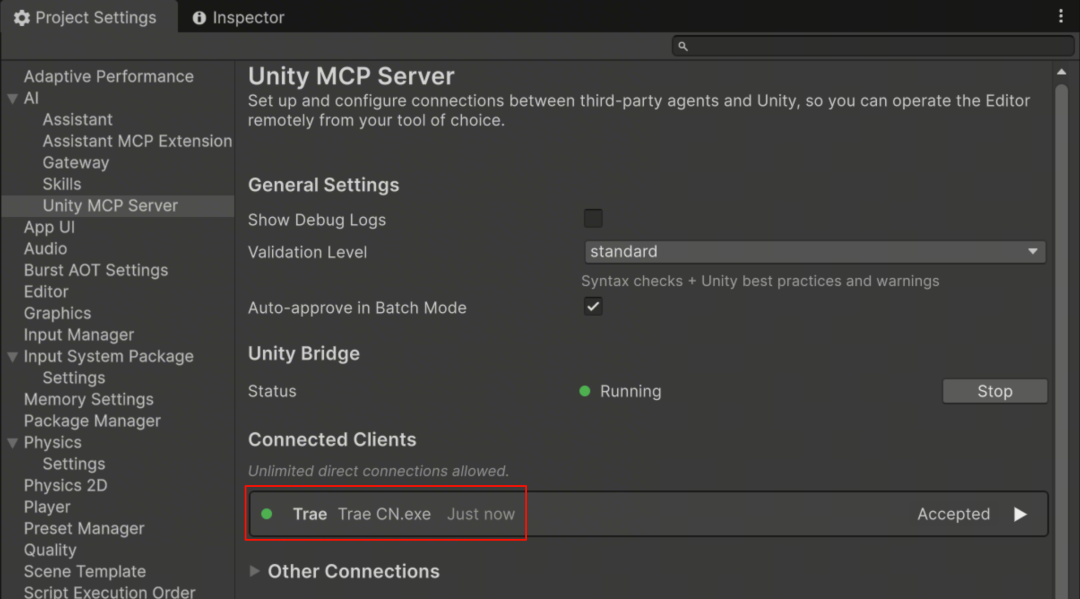The image size is (1080, 599).
Task: Click the Auto-approve in Batch Mode label
Action: coord(357,308)
